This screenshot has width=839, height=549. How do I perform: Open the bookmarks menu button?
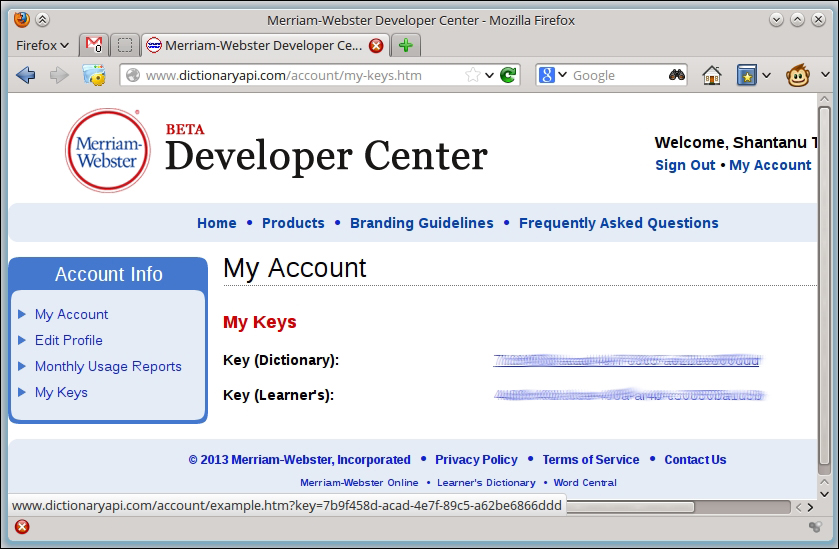[x=747, y=75]
